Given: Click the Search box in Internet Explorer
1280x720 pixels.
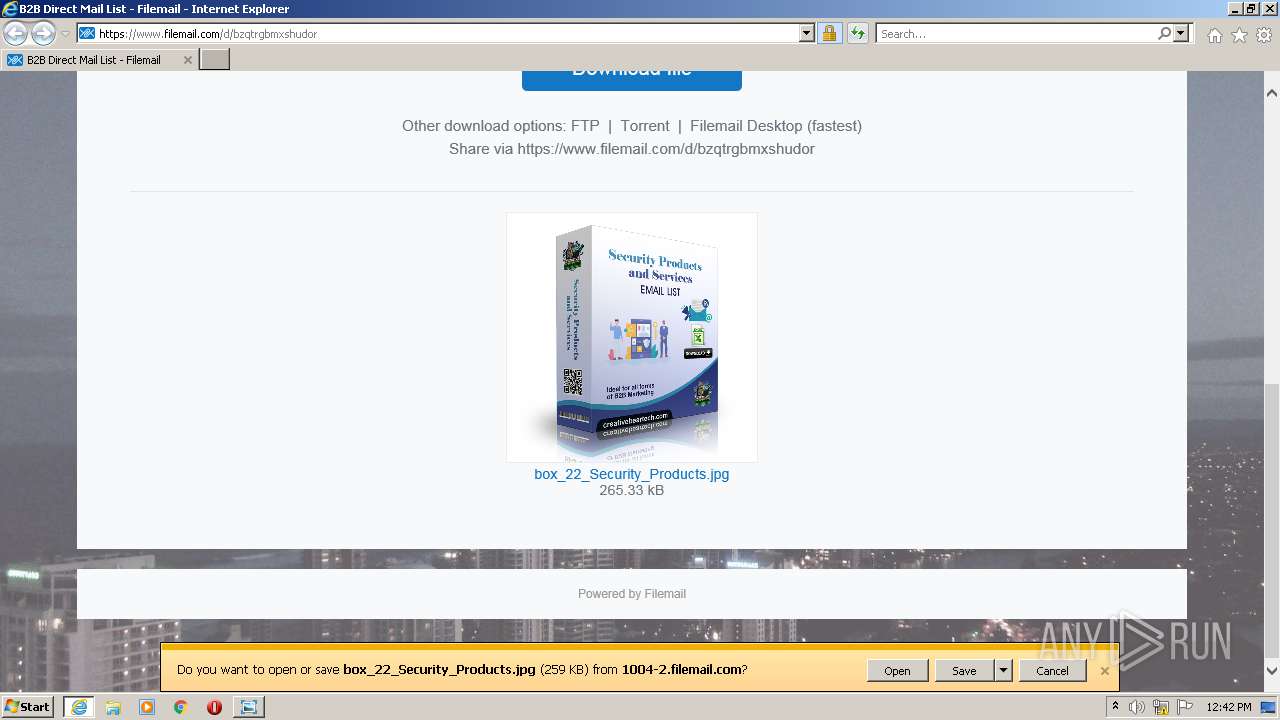Looking at the screenshot, I should tap(1016, 34).
